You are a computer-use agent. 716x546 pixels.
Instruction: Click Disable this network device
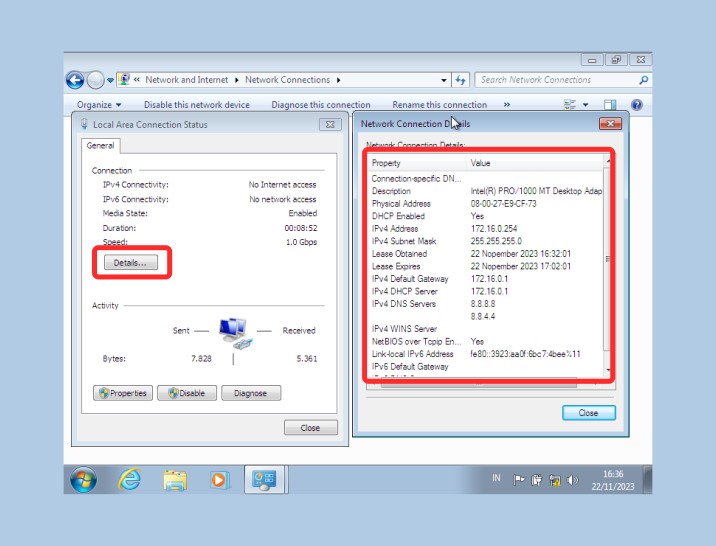[196, 105]
